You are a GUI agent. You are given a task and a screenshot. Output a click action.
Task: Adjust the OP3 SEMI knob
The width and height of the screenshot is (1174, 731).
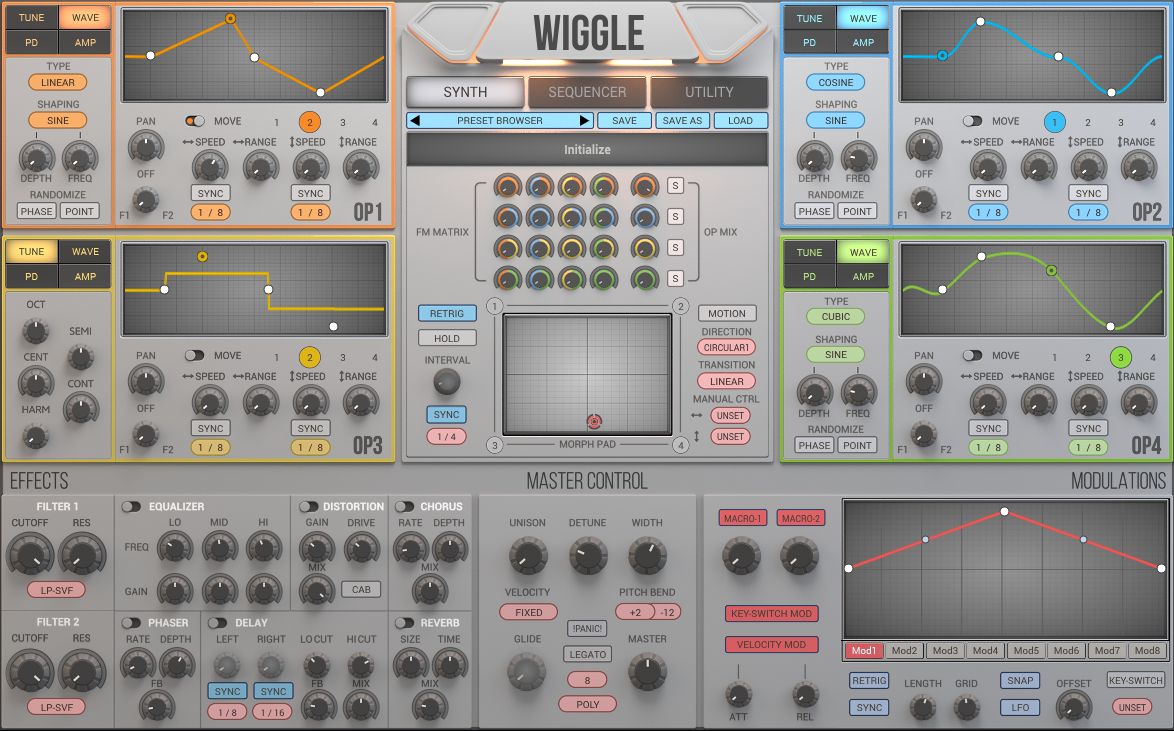[80, 357]
